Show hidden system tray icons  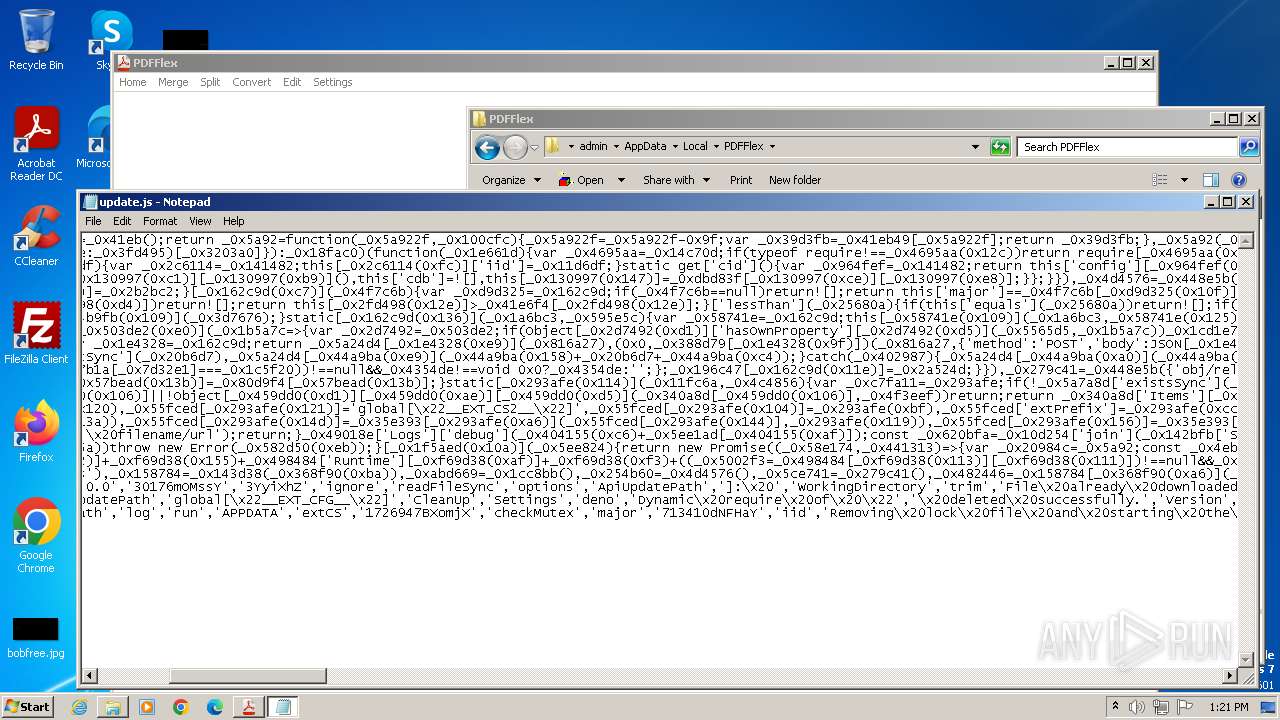point(1115,707)
